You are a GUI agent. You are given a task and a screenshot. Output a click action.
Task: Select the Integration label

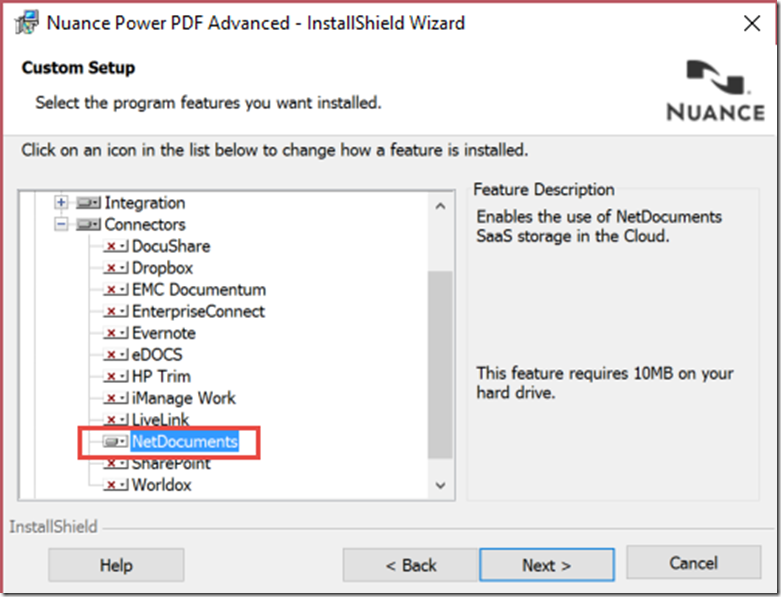coord(145,203)
